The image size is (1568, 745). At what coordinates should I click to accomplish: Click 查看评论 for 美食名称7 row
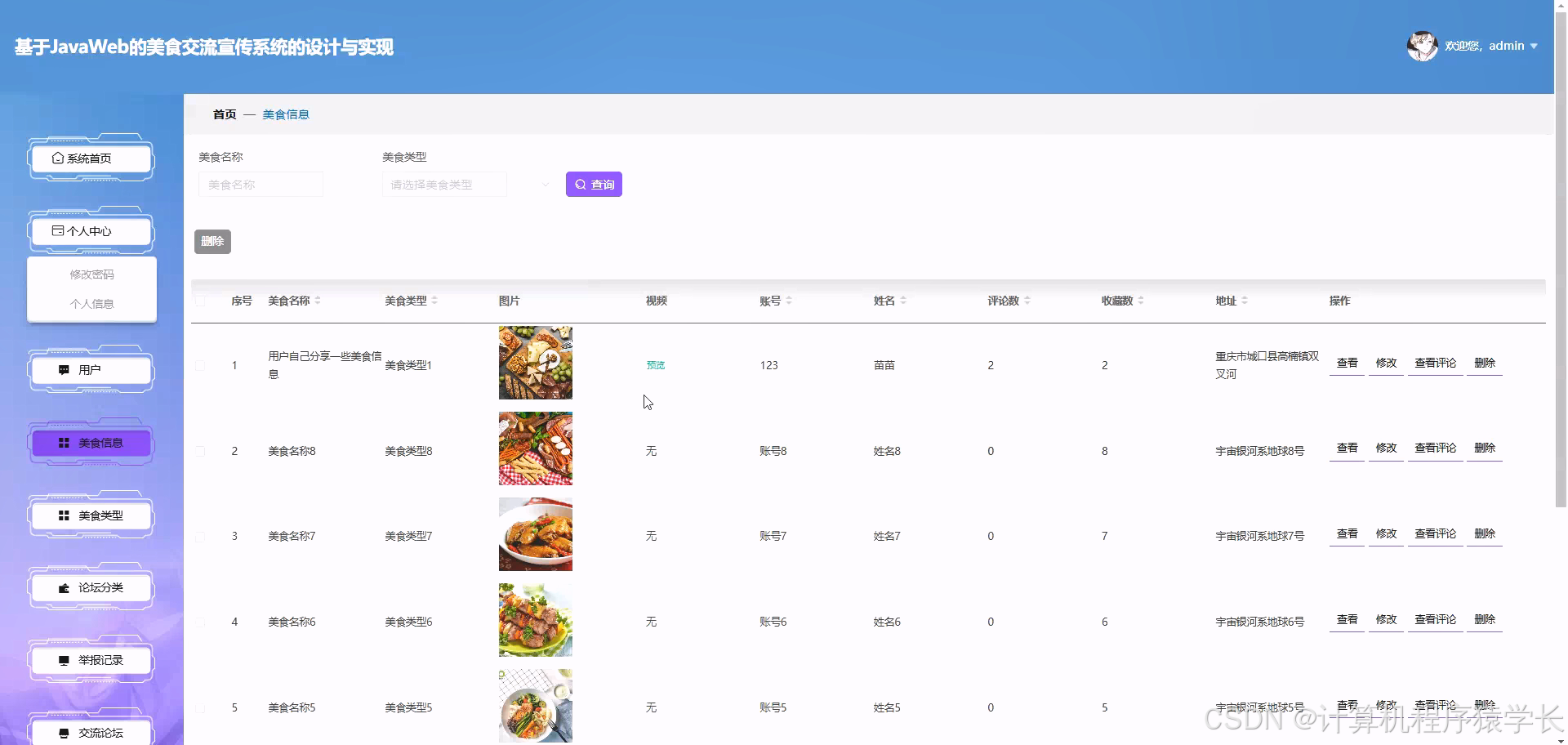point(1436,533)
